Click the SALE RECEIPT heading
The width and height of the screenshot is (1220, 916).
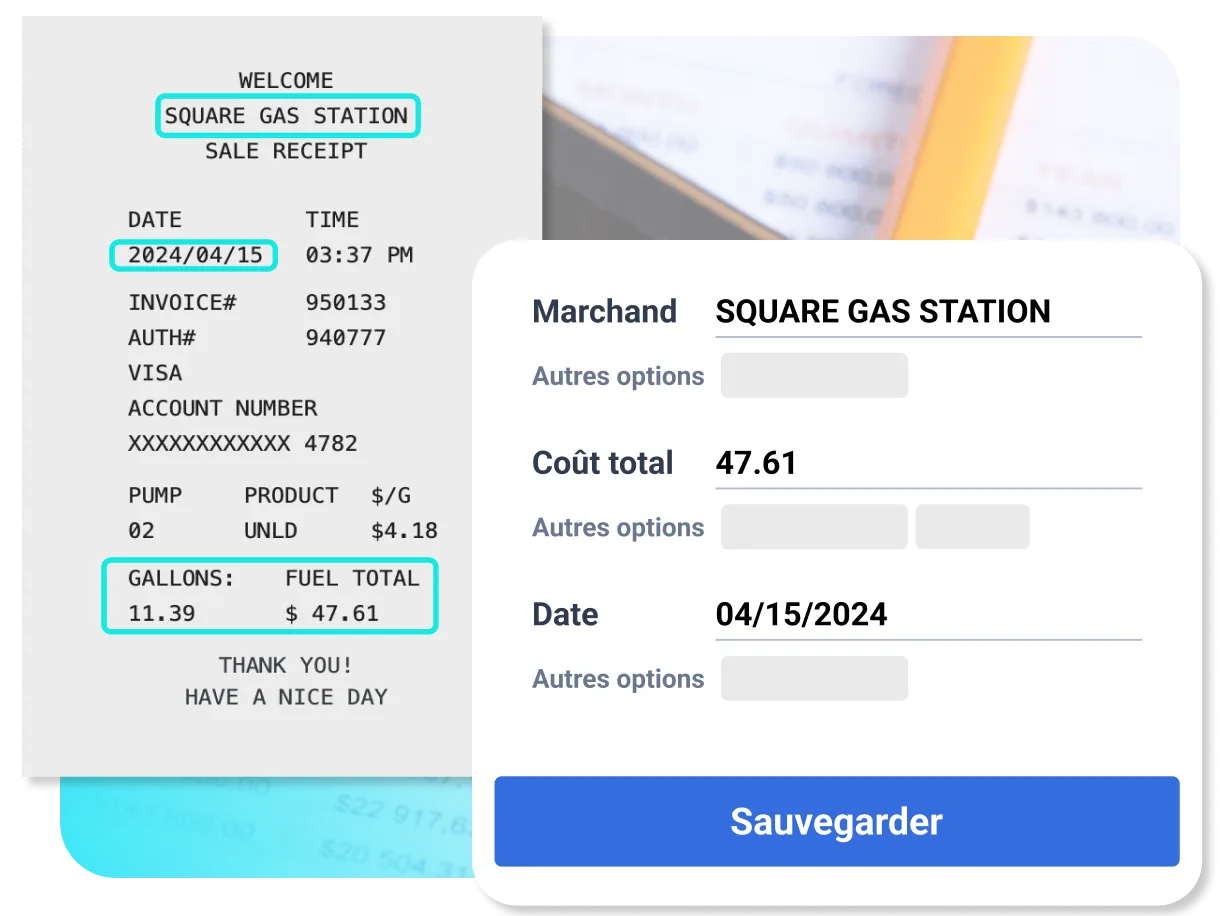286,151
